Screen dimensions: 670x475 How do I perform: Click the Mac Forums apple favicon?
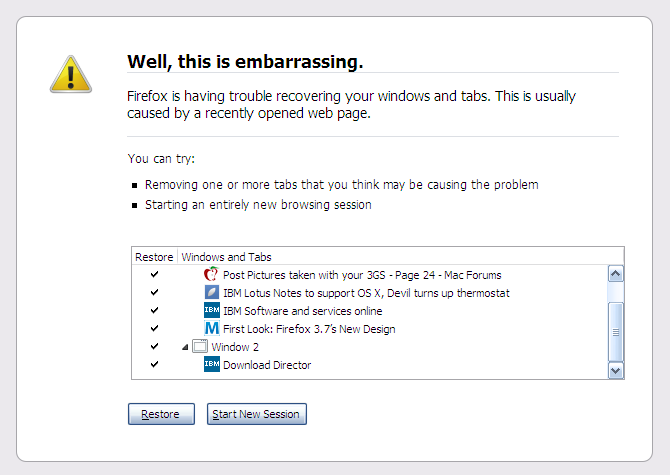(x=212, y=274)
